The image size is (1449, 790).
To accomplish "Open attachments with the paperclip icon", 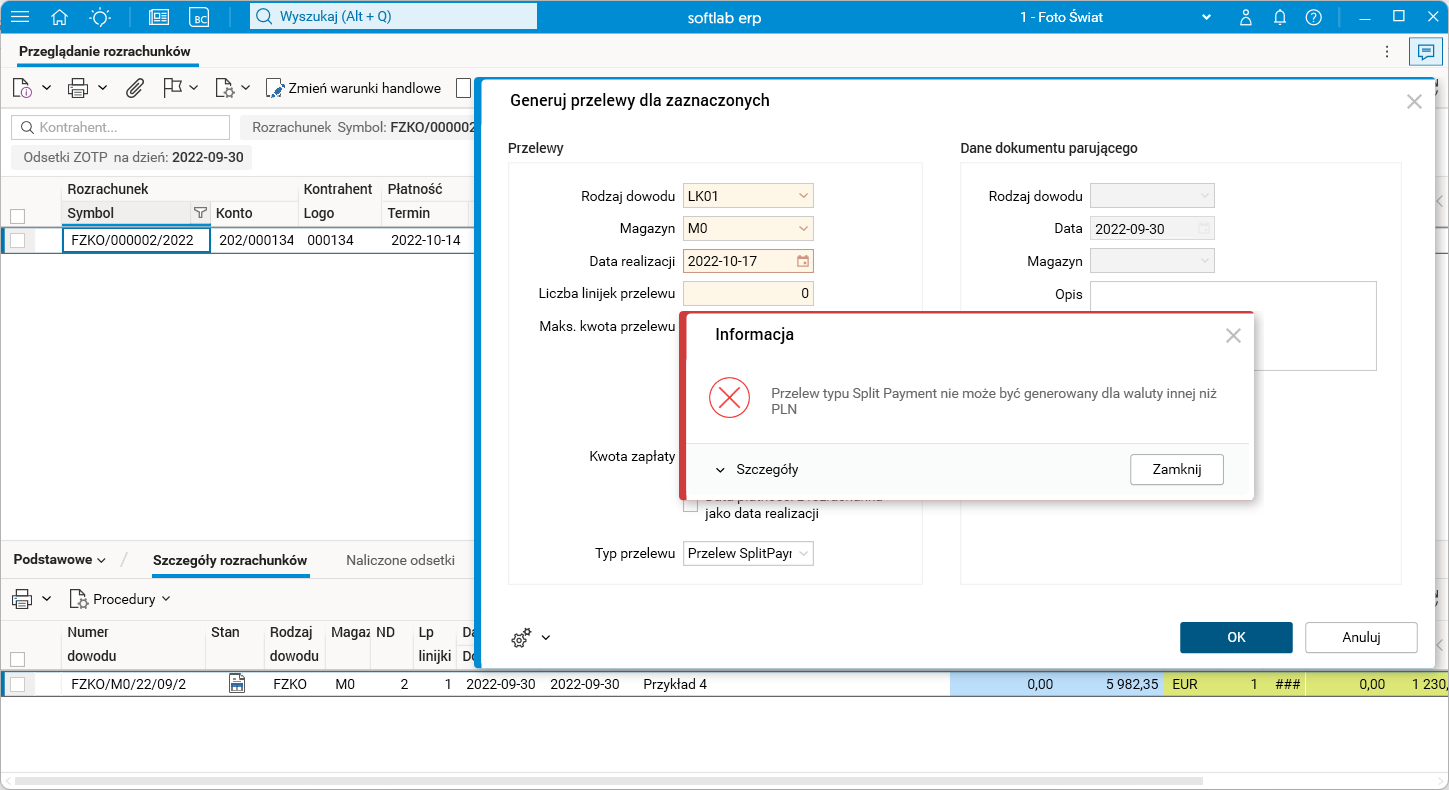I will [135, 88].
